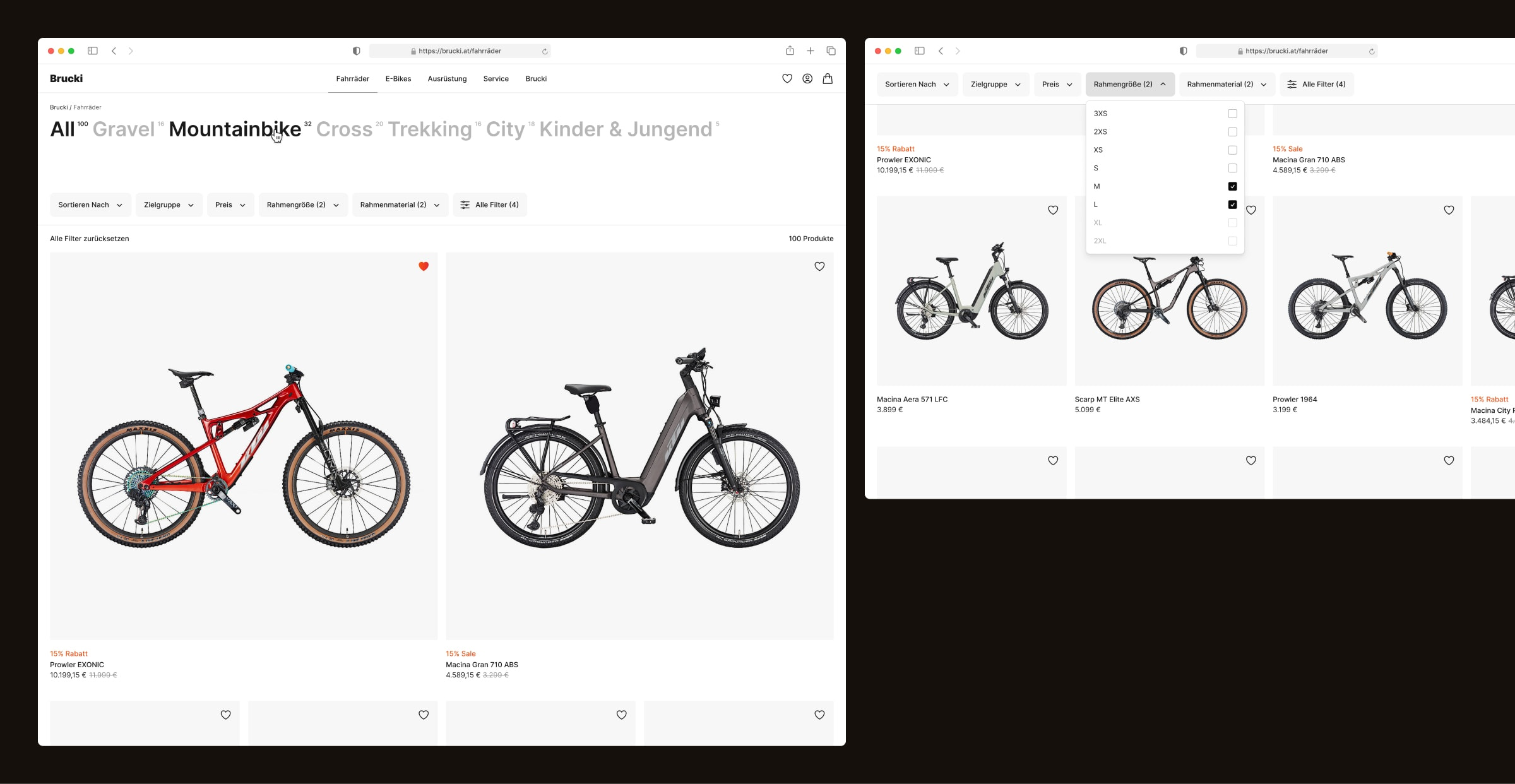Open the Service nav menu item

(x=496, y=79)
